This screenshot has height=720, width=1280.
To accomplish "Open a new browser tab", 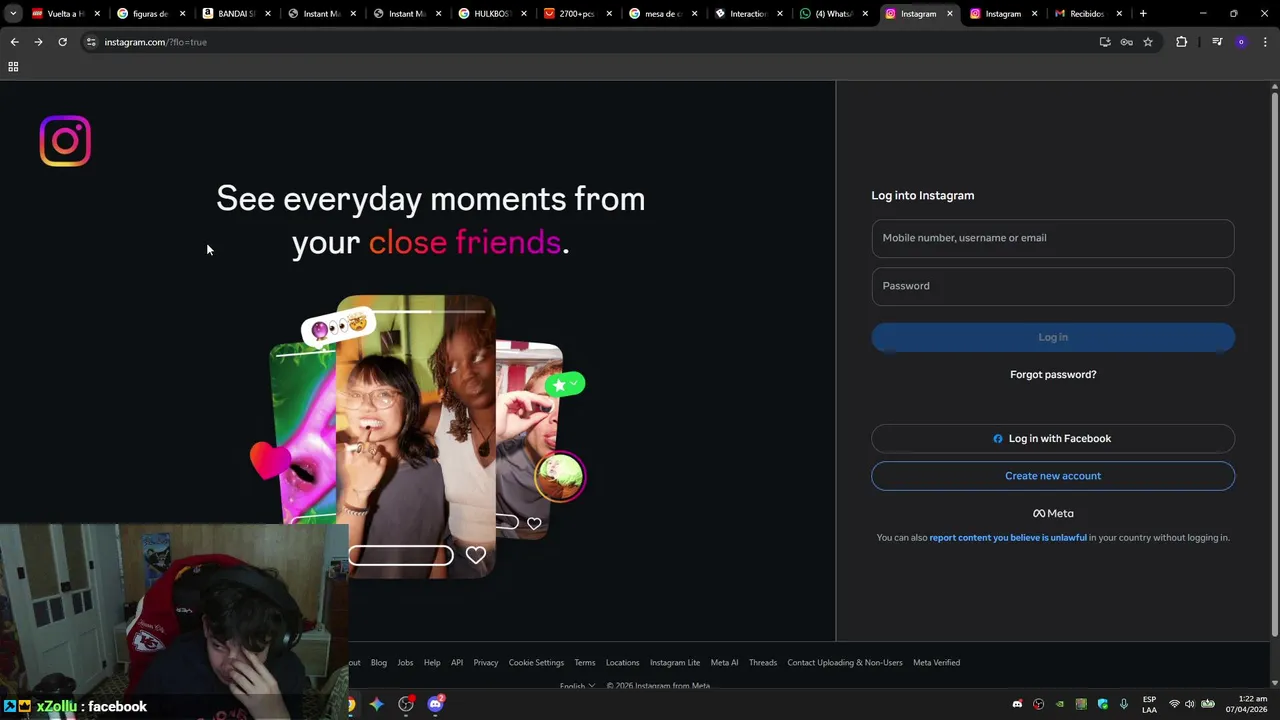I will [x=1143, y=14].
